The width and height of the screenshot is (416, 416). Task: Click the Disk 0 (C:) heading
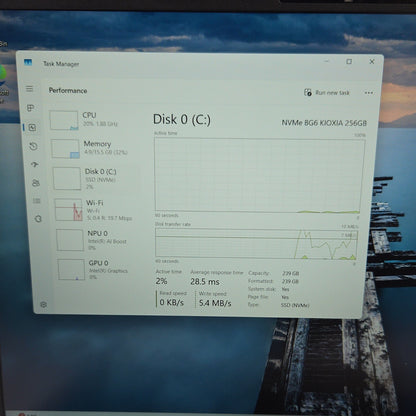(182, 119)
